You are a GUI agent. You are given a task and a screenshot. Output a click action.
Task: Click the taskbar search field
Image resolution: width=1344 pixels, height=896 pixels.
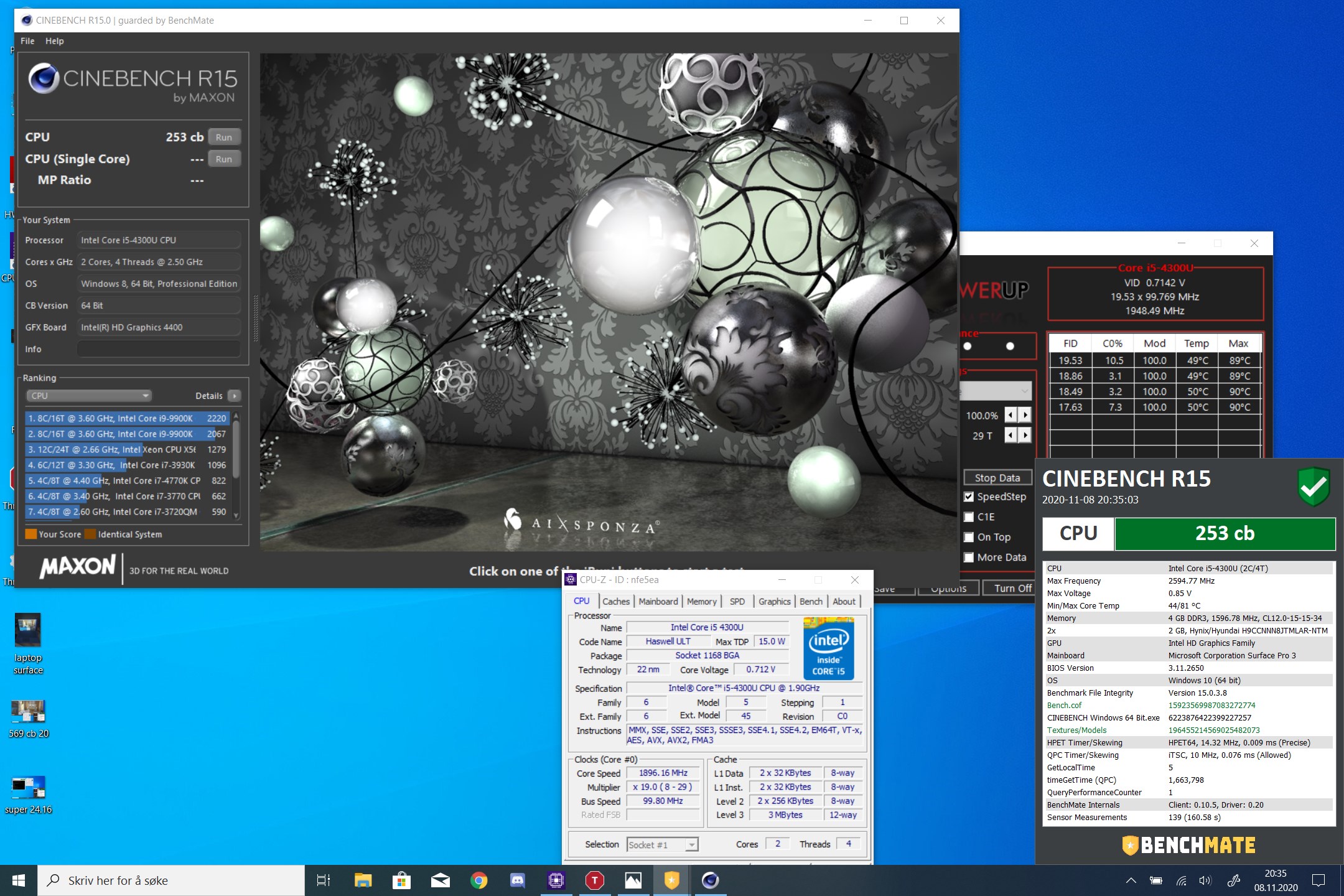click(x=172, y=880)
